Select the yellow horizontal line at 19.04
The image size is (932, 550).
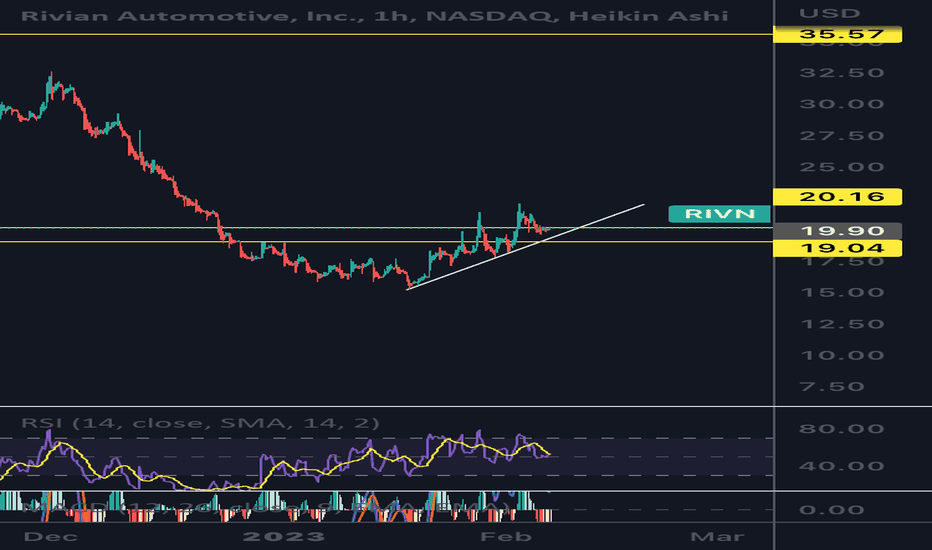tap(386, 241)
